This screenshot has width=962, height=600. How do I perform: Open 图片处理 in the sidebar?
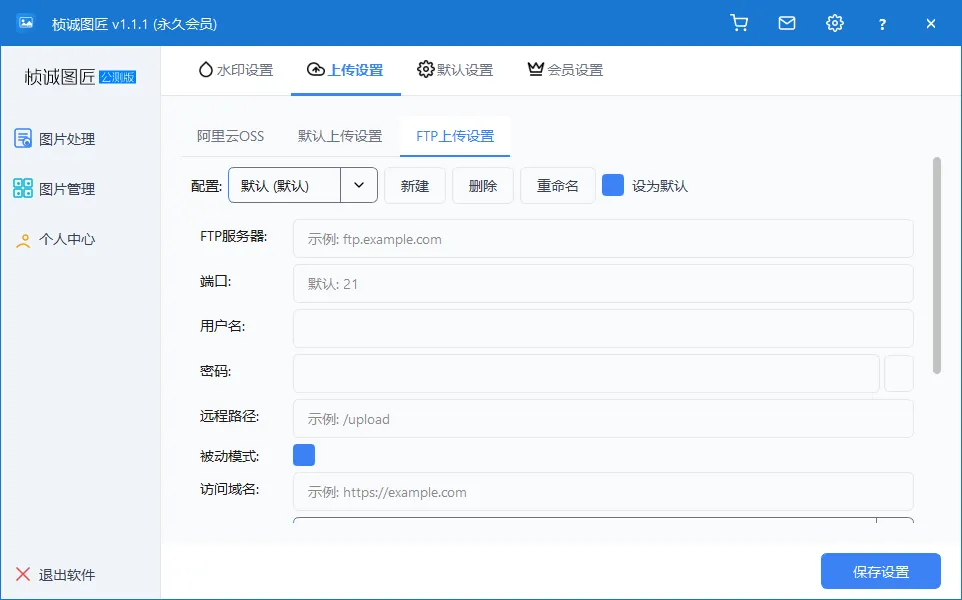click(x=65, y=139)
